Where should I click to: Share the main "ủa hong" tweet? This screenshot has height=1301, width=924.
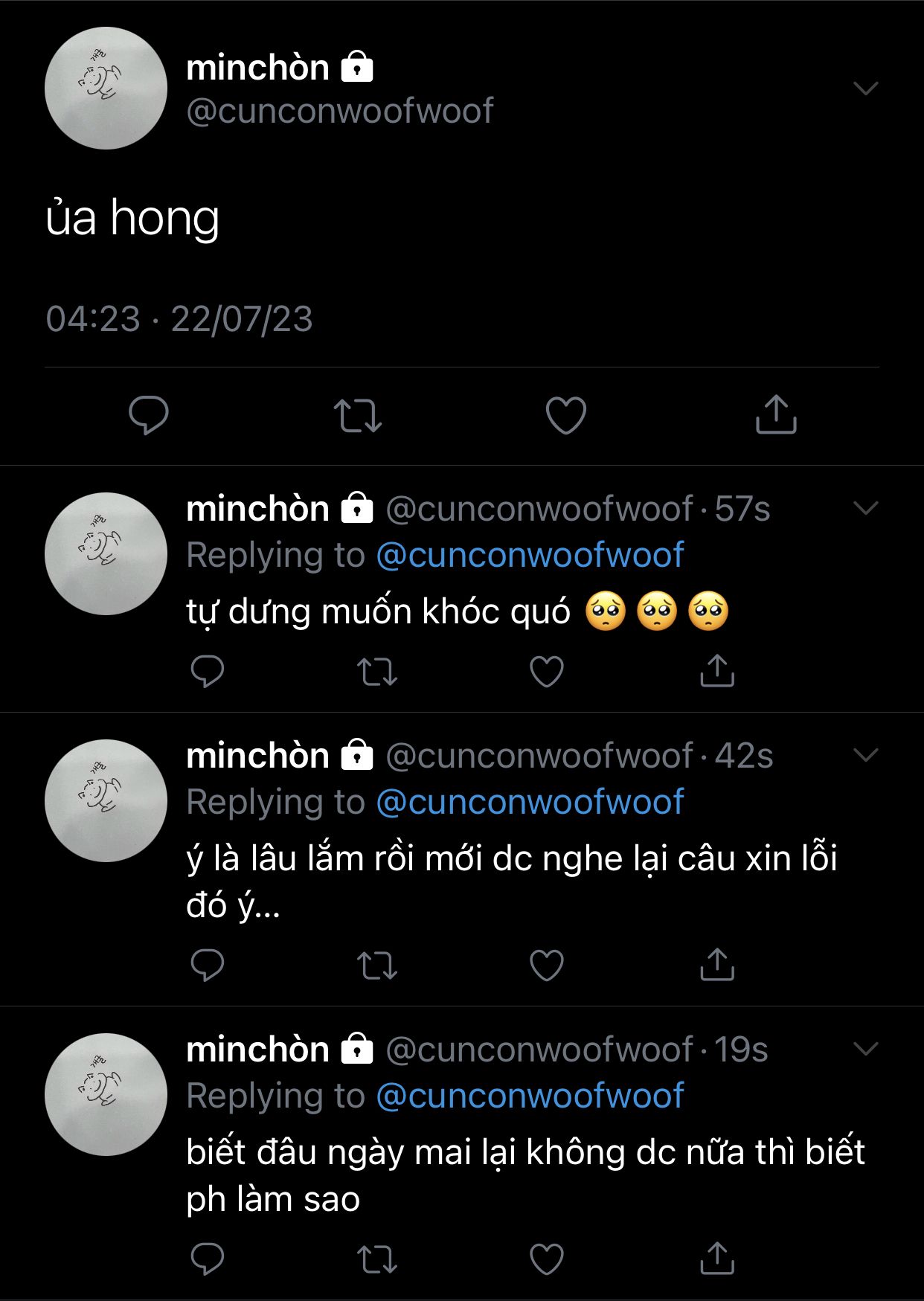tap(776, 414)
